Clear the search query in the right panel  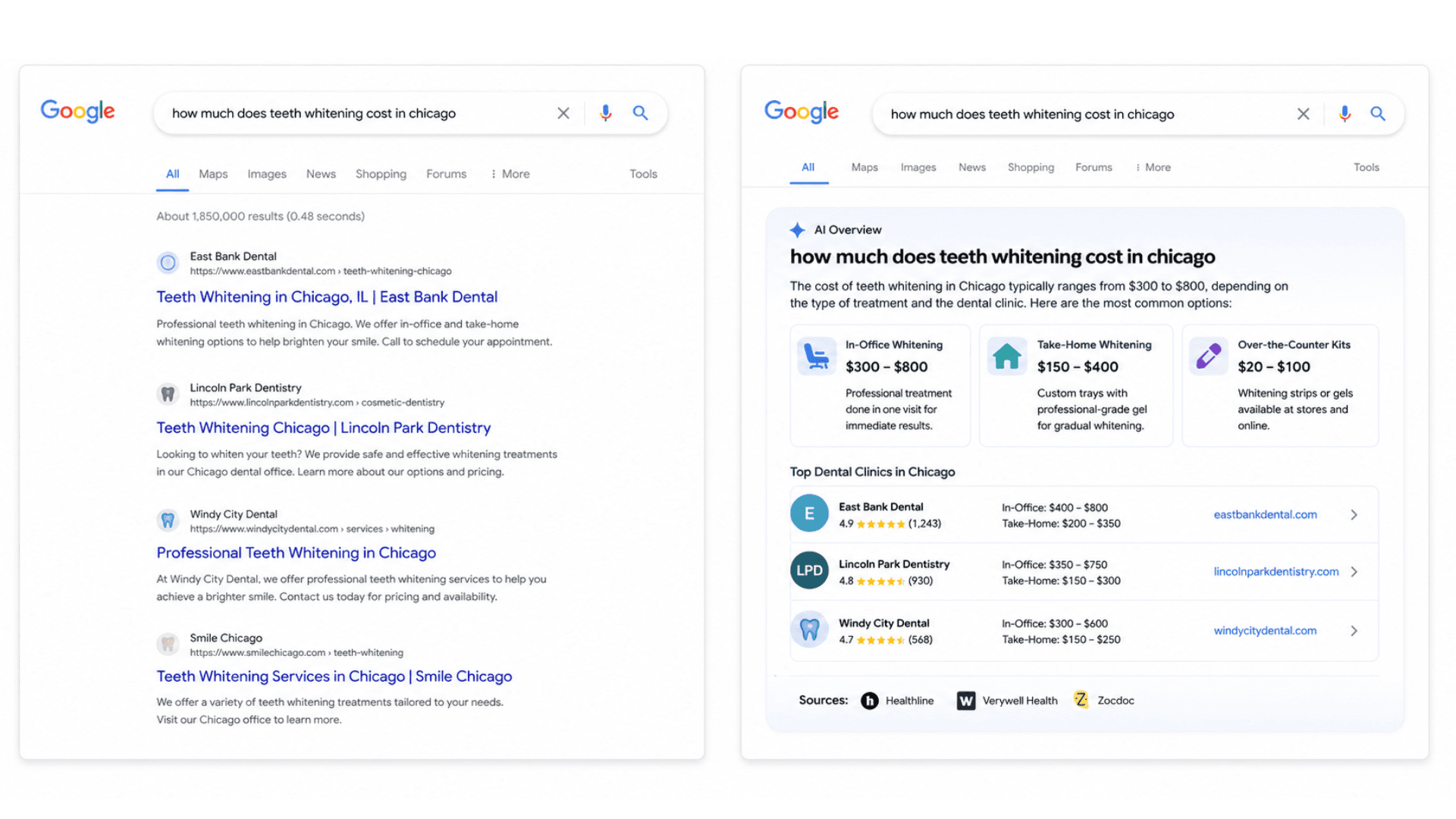pos(1303,114)
